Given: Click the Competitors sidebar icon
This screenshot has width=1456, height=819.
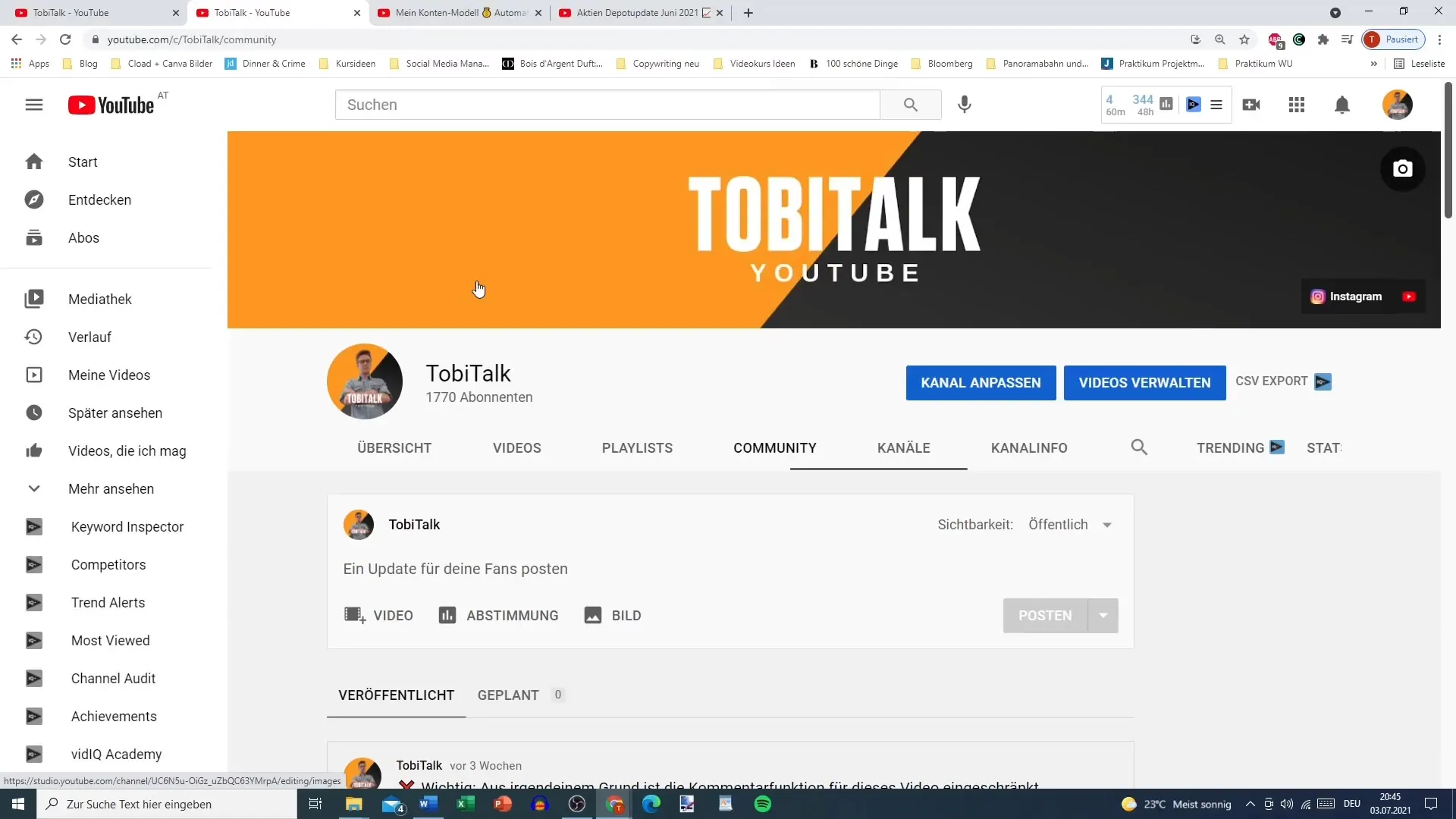Looking at the screenshot, I should 33,564.
